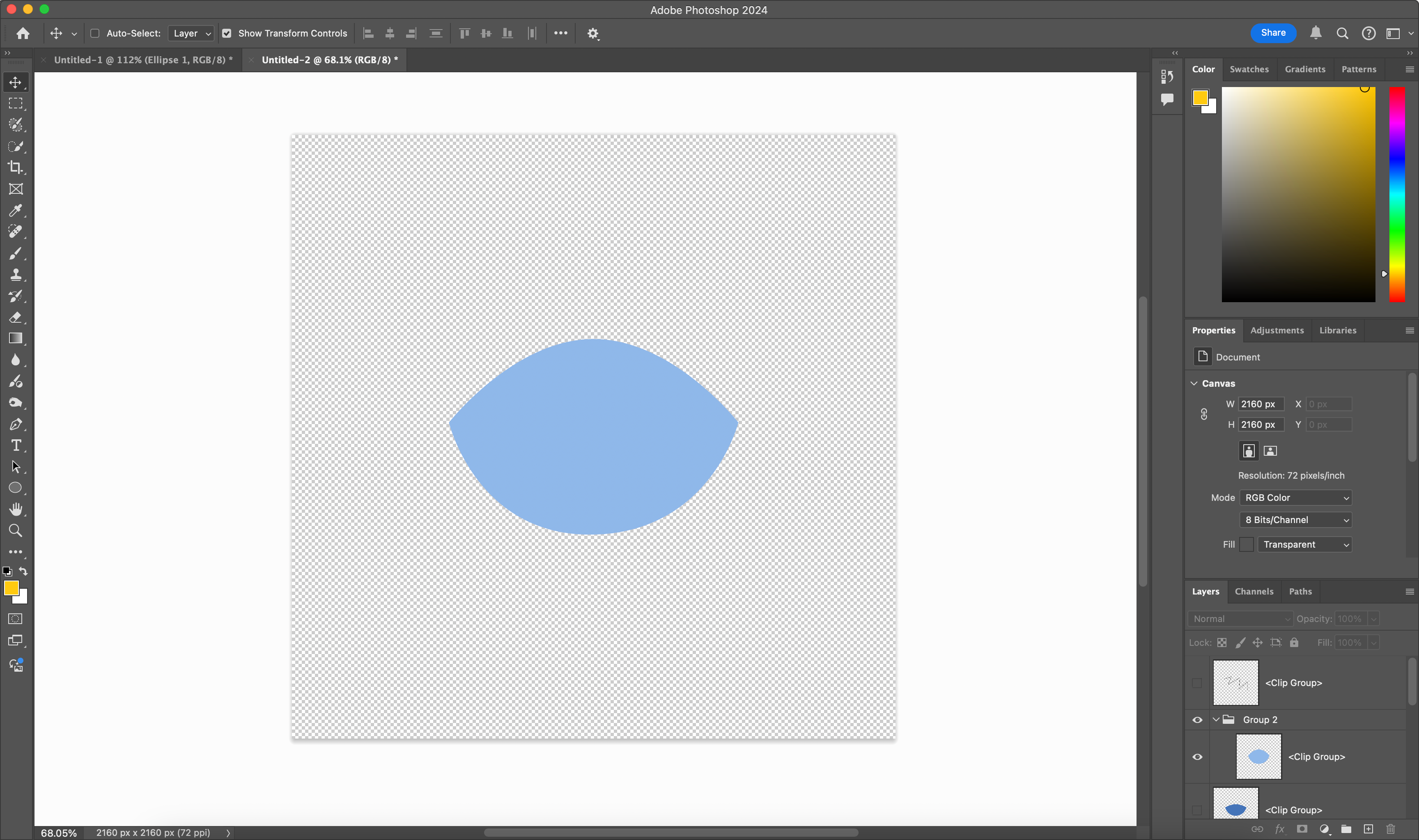Screen dimensions: 1419x840
Task: Open the align left edges toolbar control
Action: (x=368, y=33)
